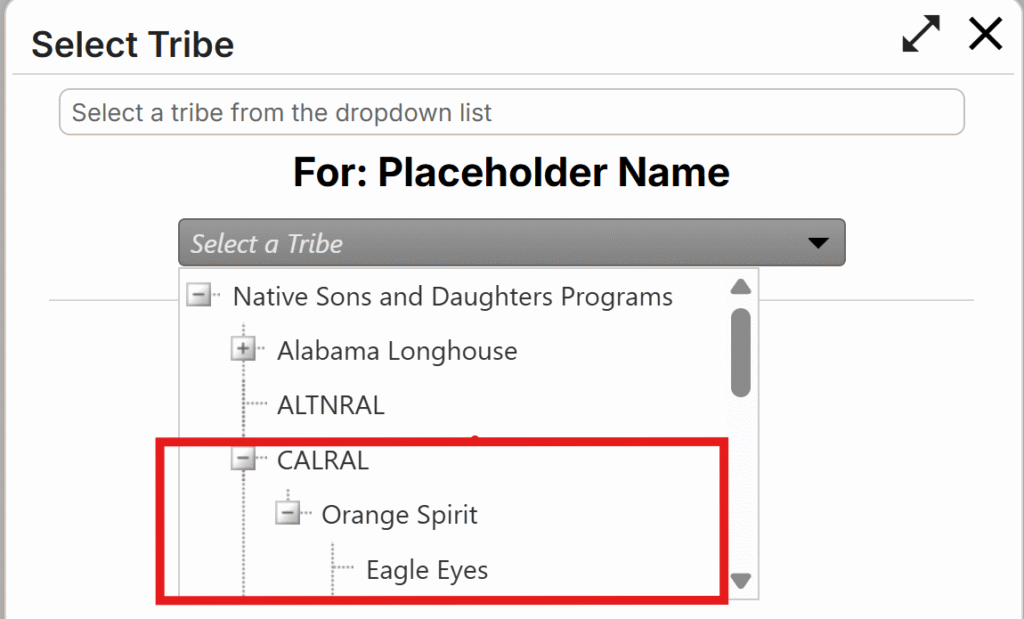Click the tribe search input field
This screenshot has height=619, width=1024.
point(511,112)
